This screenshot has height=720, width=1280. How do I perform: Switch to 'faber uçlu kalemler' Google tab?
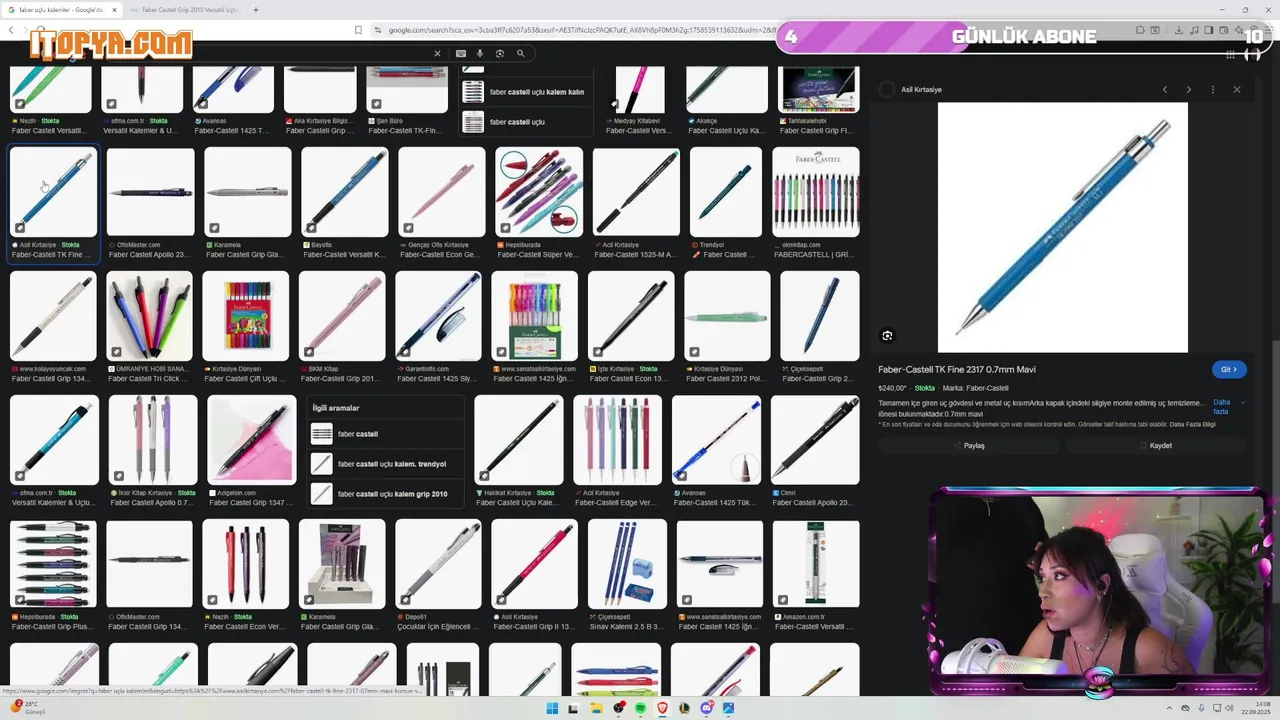(60, 10)
